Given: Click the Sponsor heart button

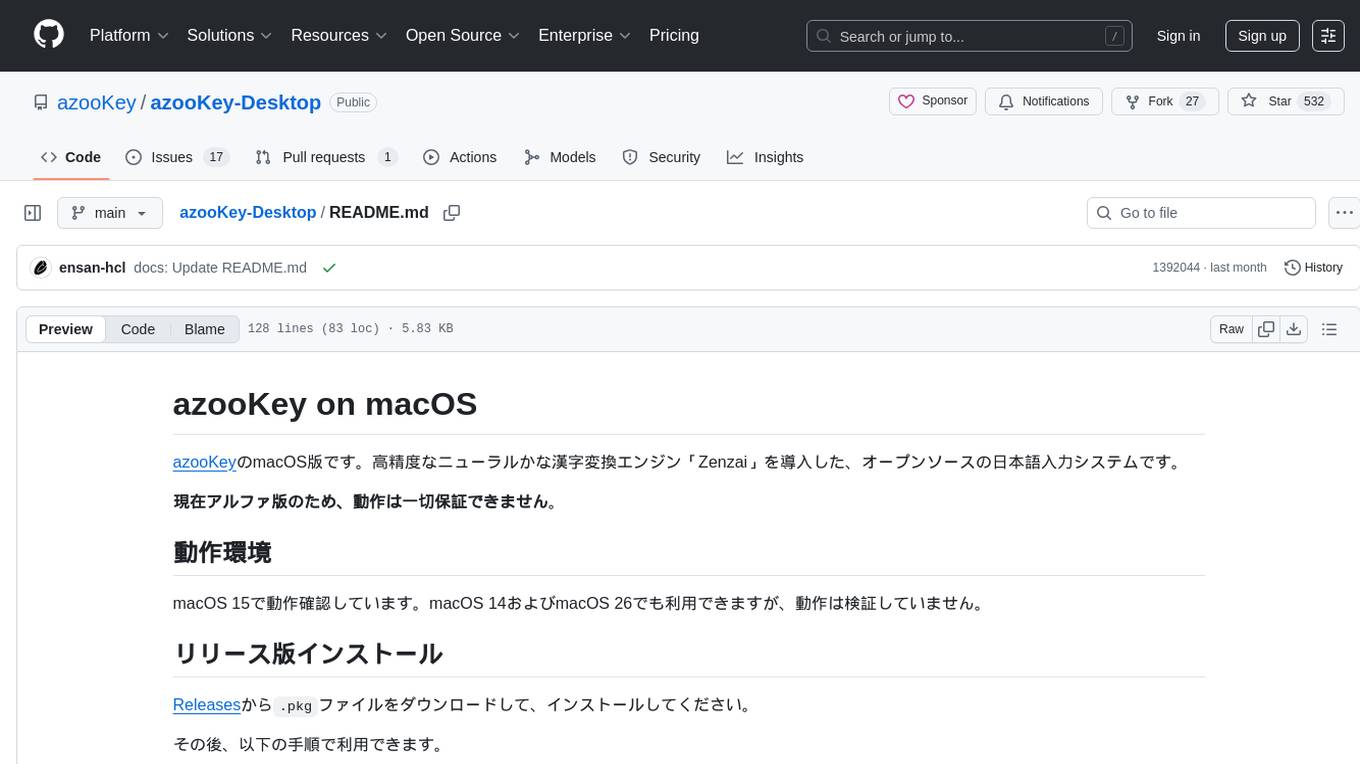Looking at the screenshot, I should click(933, 101).
